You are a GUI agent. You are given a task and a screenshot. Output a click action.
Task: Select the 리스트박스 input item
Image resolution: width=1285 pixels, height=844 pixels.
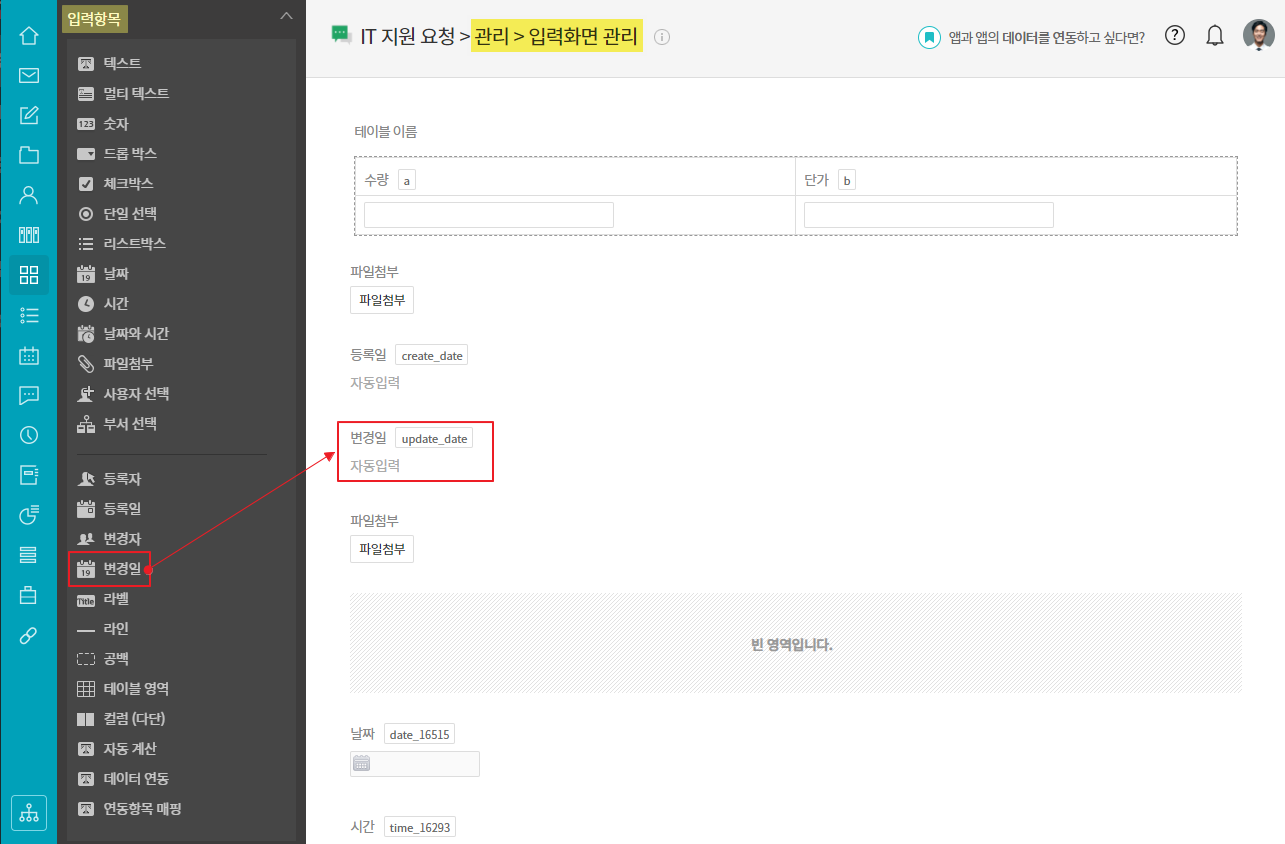(134, 244)
